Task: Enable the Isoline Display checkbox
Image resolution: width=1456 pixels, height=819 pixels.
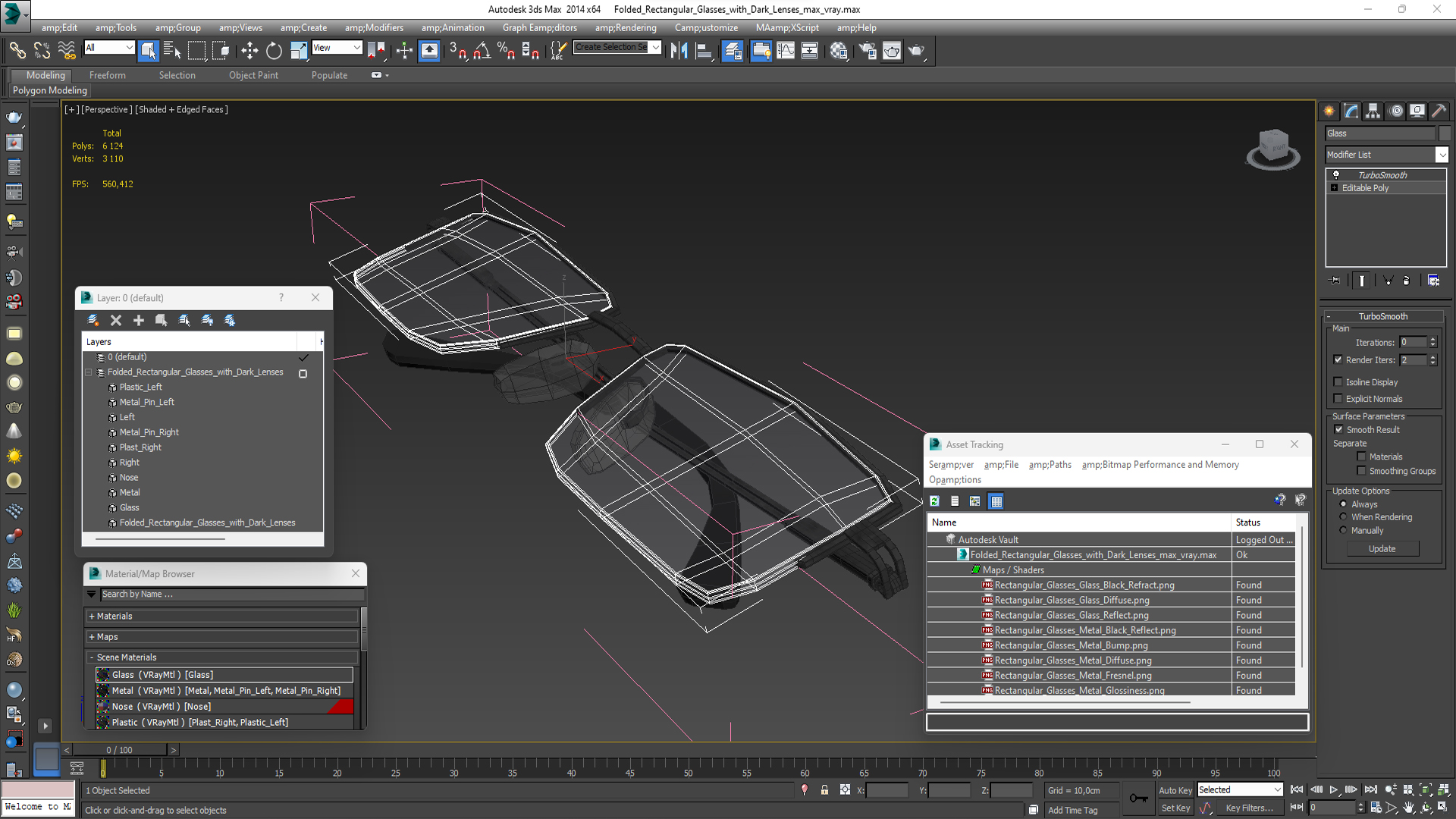Action: (x=1338, y=382)
